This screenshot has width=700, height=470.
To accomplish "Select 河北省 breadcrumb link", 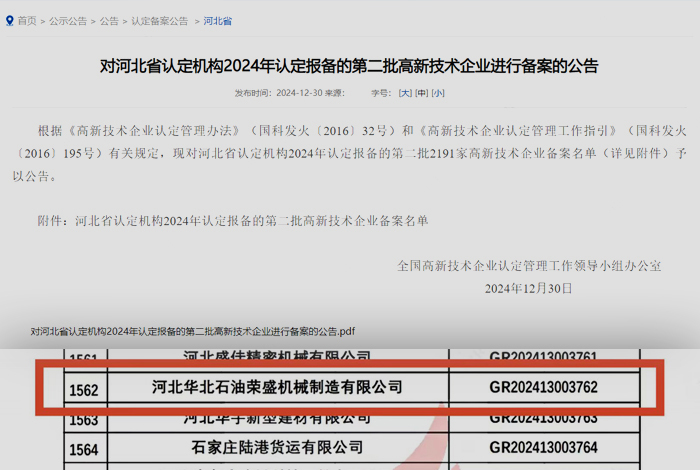I will [217, 21].
